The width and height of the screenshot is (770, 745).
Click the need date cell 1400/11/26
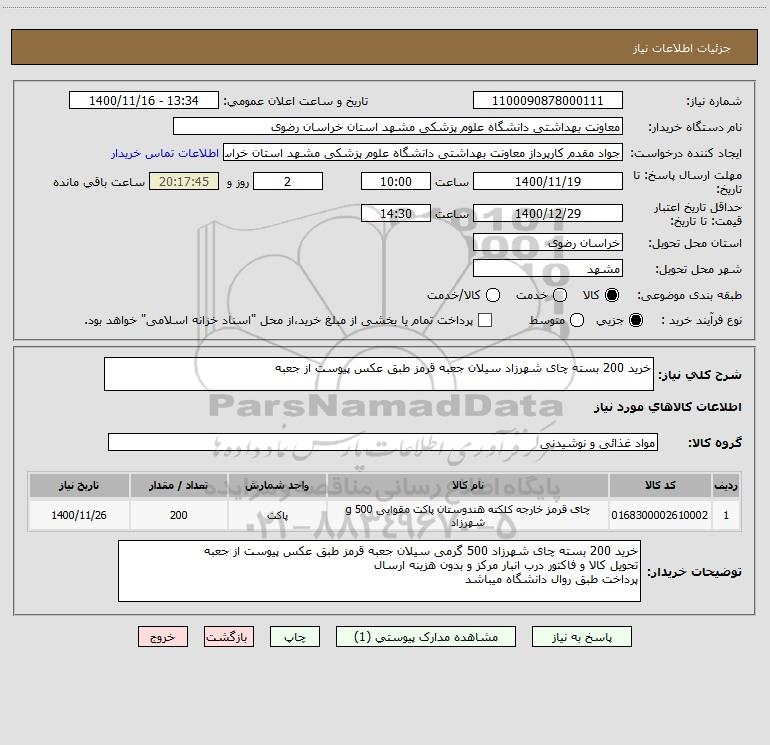(x=79, y=515)
